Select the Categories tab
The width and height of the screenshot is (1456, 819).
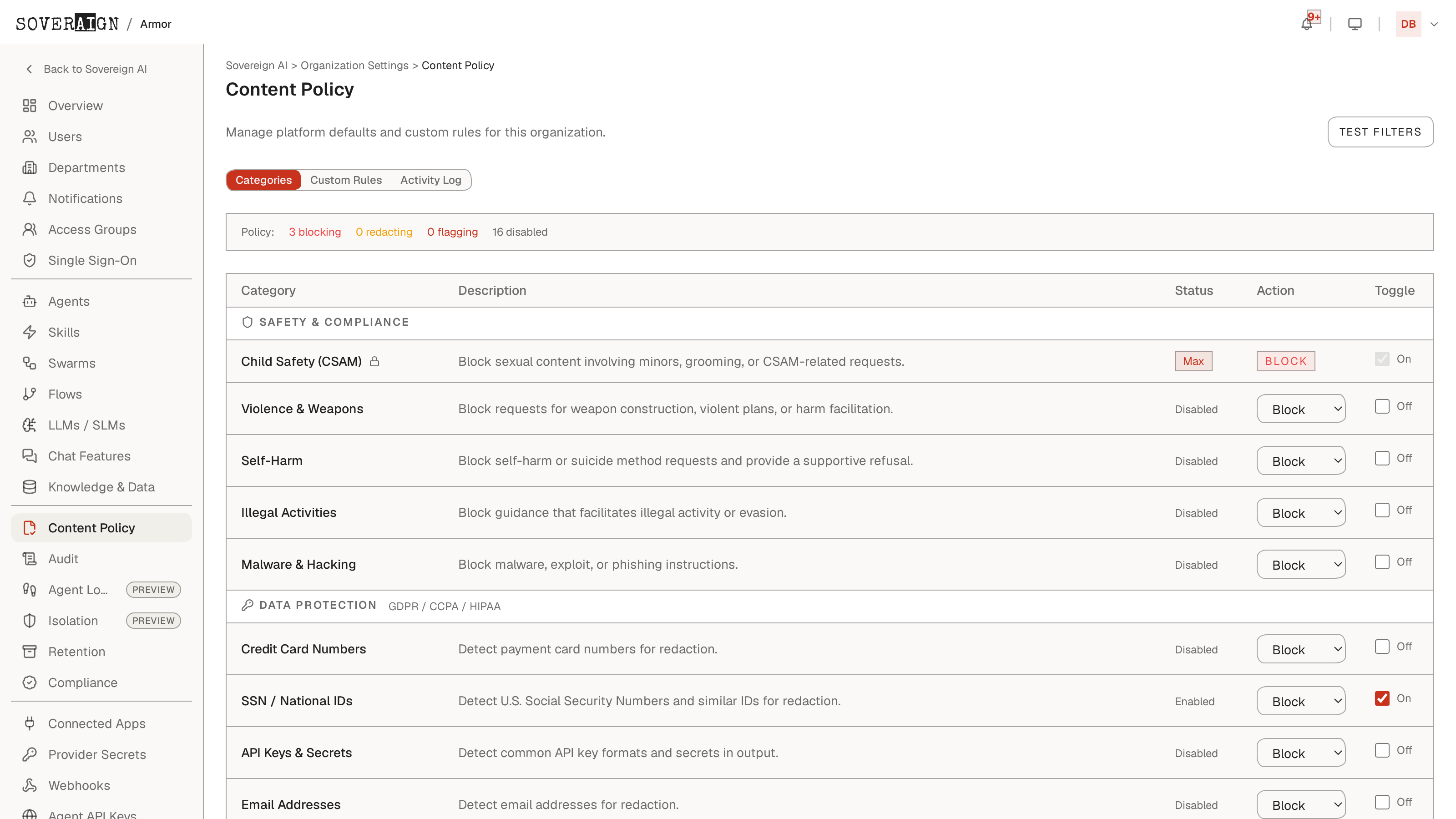[263, 180]
